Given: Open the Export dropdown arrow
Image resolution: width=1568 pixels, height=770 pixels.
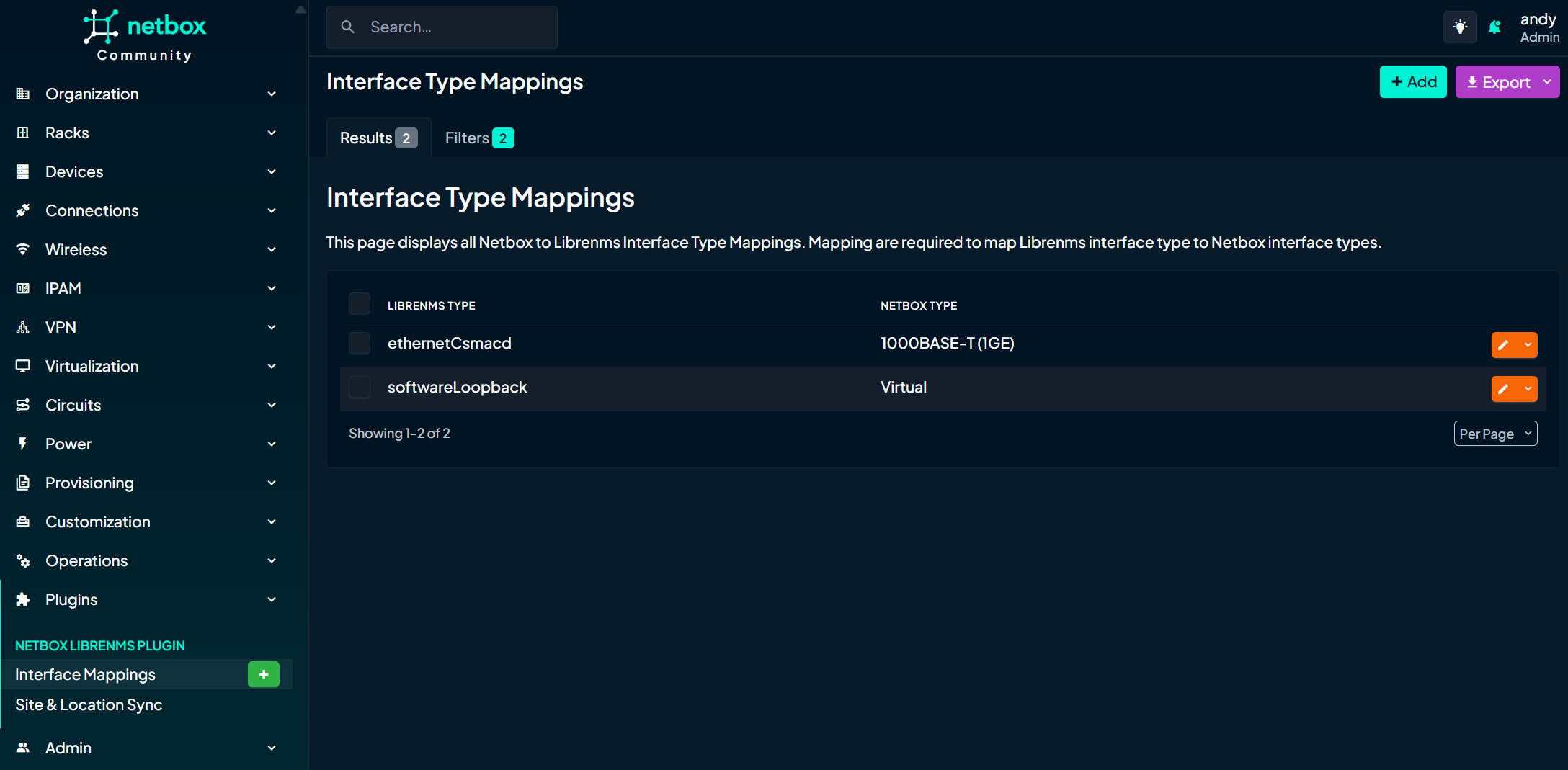Looking at the screenshot, I should pyautogui.click(x=1547, y=82).
